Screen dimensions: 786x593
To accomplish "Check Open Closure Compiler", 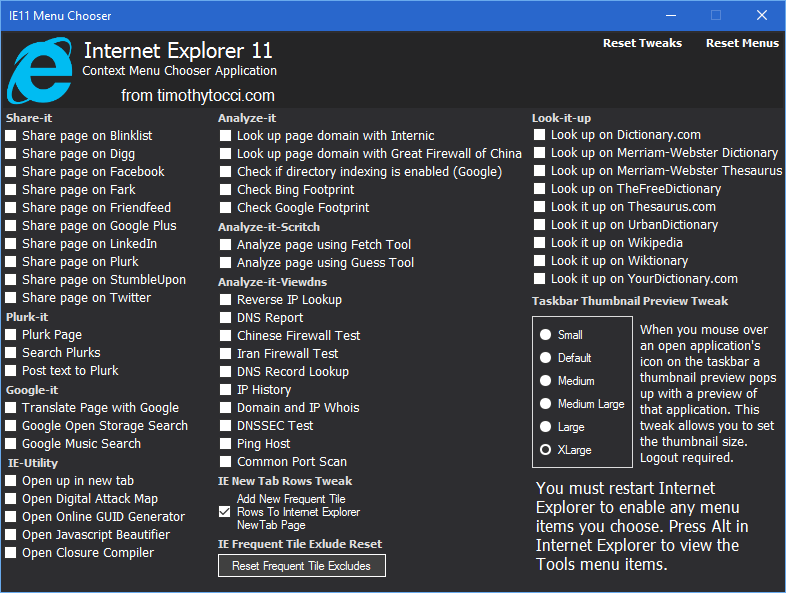I will (x=11, y=553).
